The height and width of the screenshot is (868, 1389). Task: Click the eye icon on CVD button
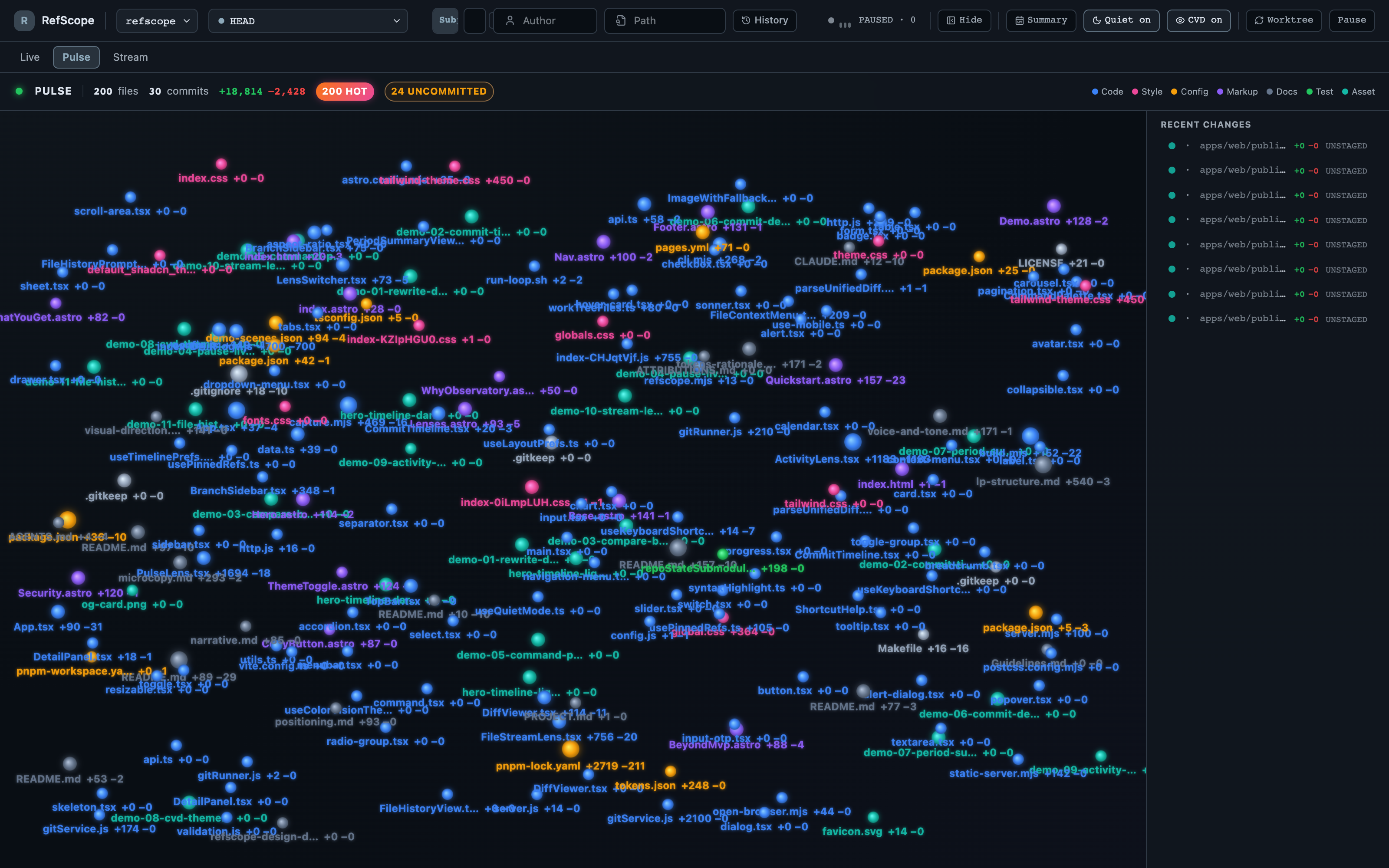[1180, 21]
